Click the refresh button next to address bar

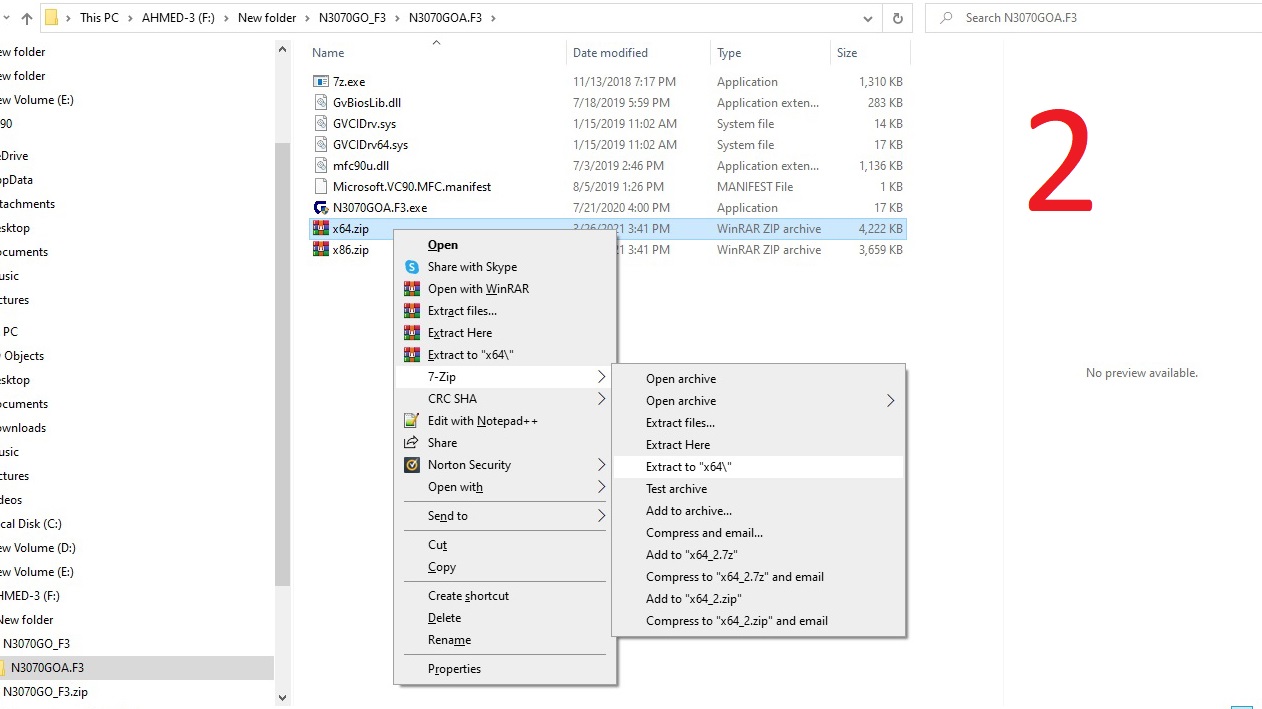click(x=897, y=18)
